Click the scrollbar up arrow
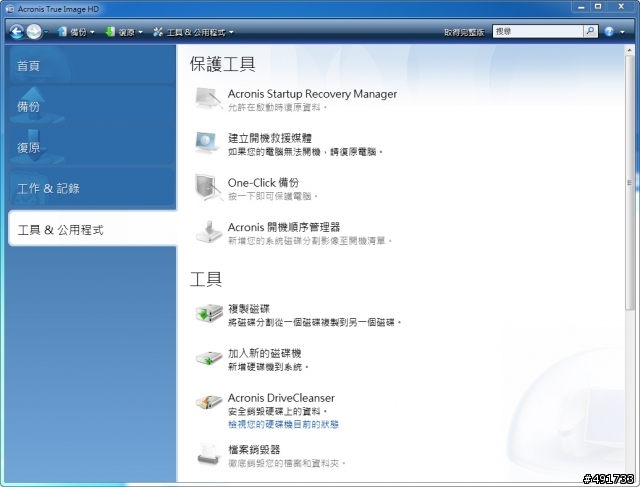The width and height of the screenshot is (640, 487). click(x=629, y=49)
